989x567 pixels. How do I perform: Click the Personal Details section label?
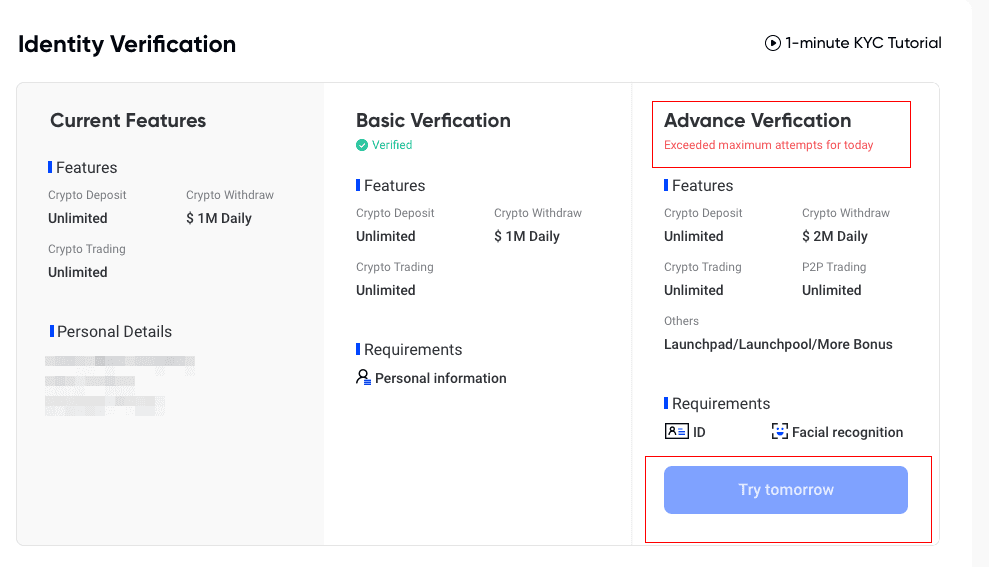[114, 331]
